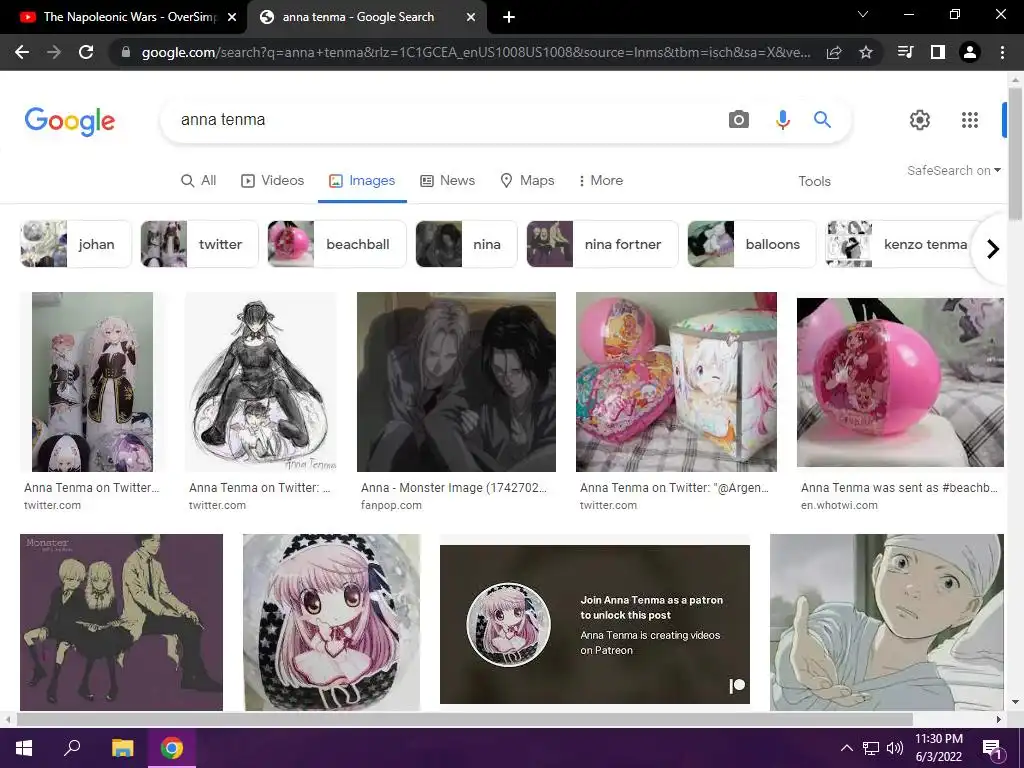The width and height of the screenshot is (1024, 768).
Task: Open tab search chevron in title bar
Action: [x=863, y=14]
